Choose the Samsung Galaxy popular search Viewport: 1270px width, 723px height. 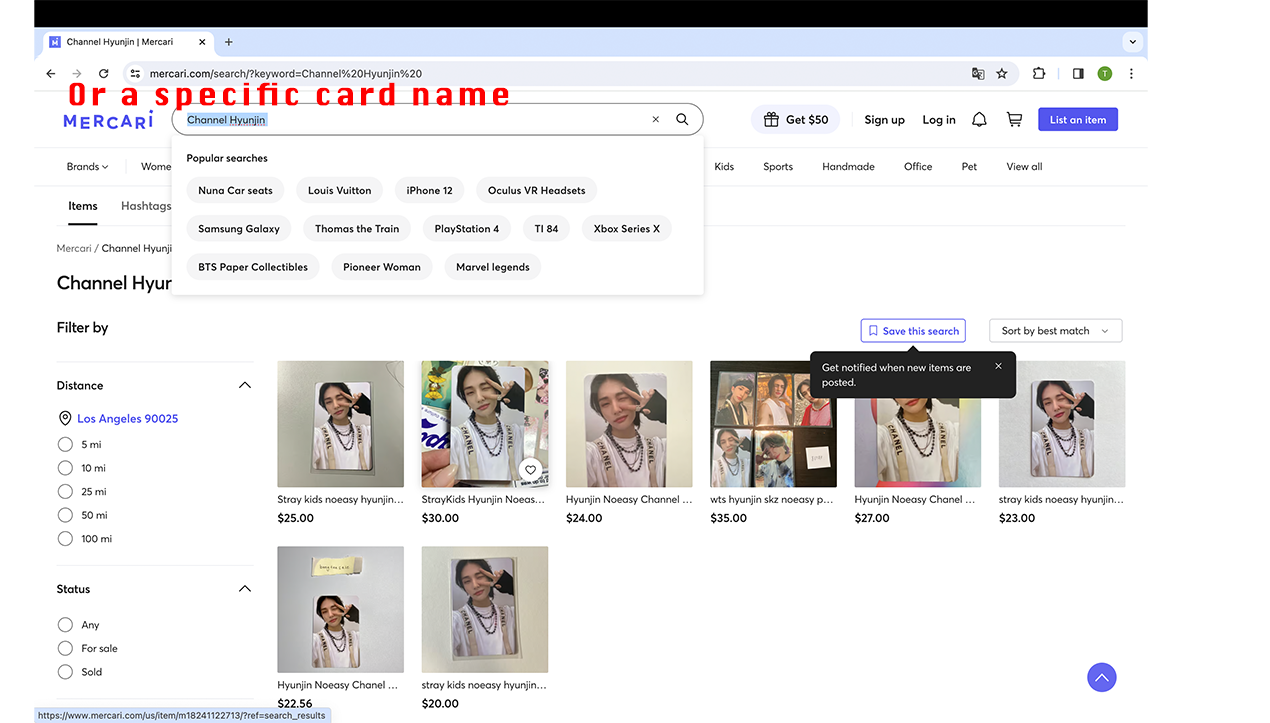pyautogui.click(x=239, y=228)
